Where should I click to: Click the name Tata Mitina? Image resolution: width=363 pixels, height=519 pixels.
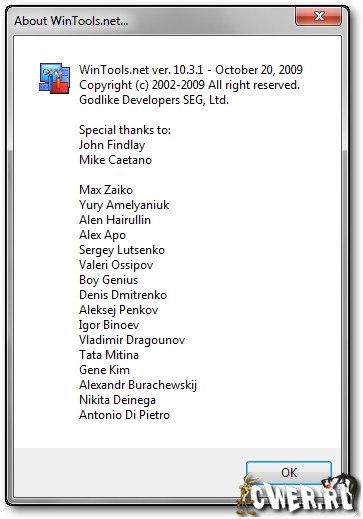[109, 355]
